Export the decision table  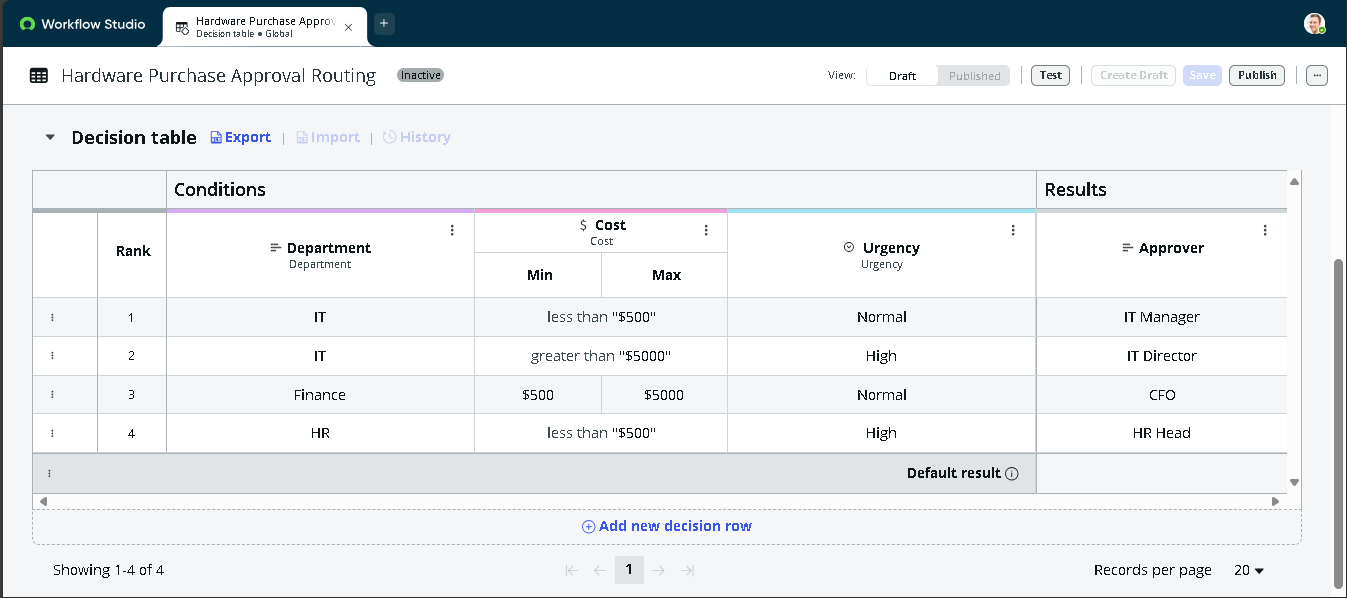coord(240,137)
